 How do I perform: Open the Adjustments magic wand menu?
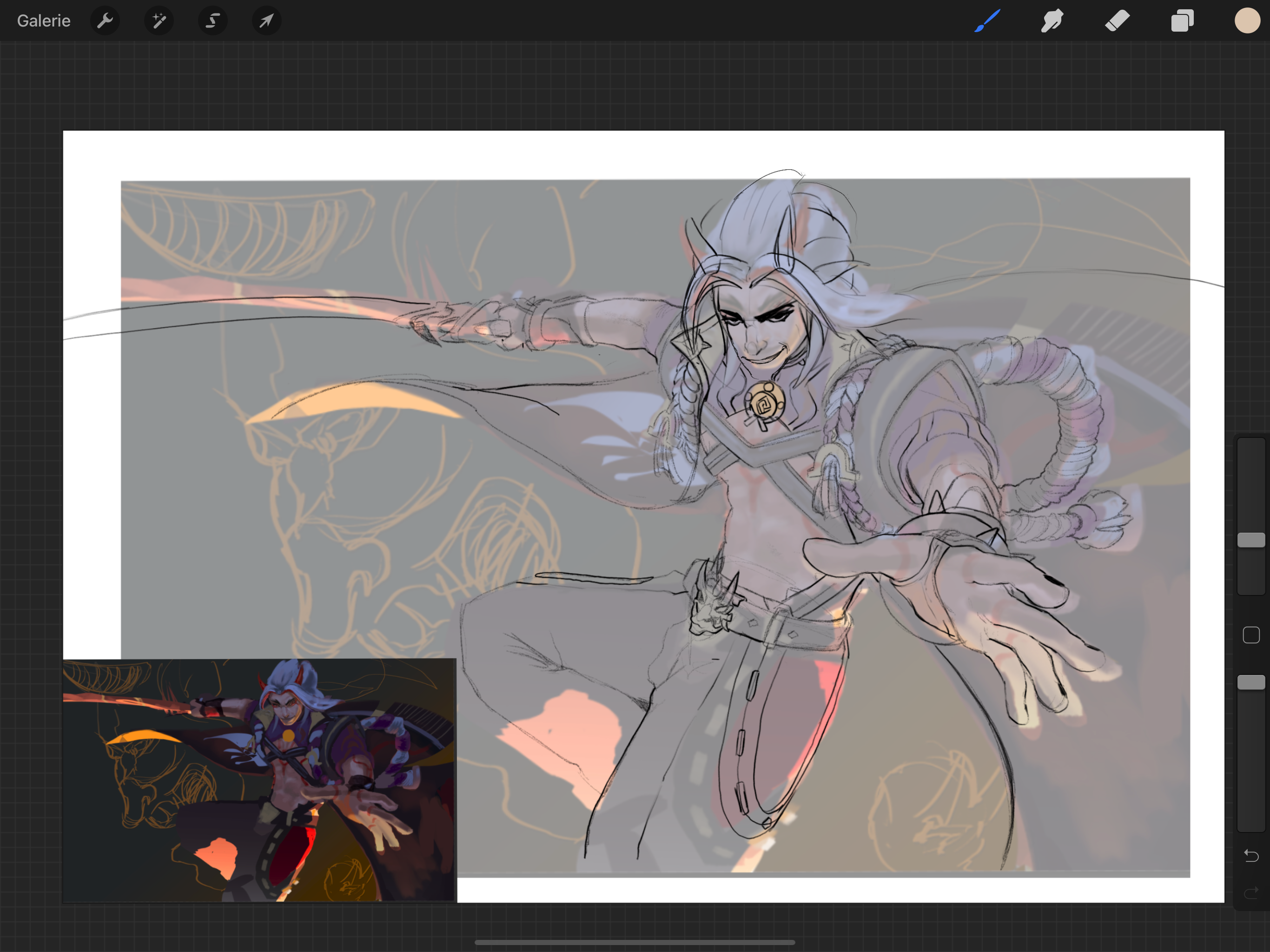(159, 21)
